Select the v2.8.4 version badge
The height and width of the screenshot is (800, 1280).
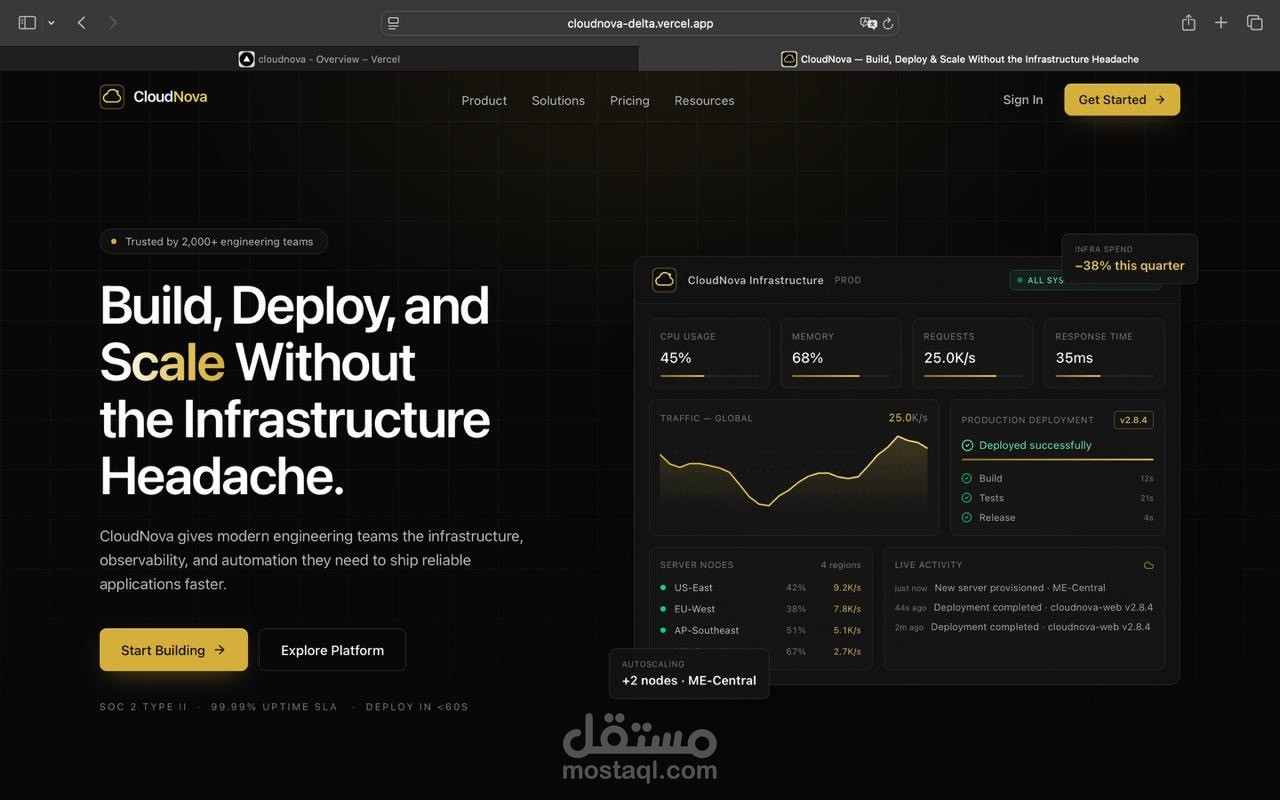(x=1134, y=420)
